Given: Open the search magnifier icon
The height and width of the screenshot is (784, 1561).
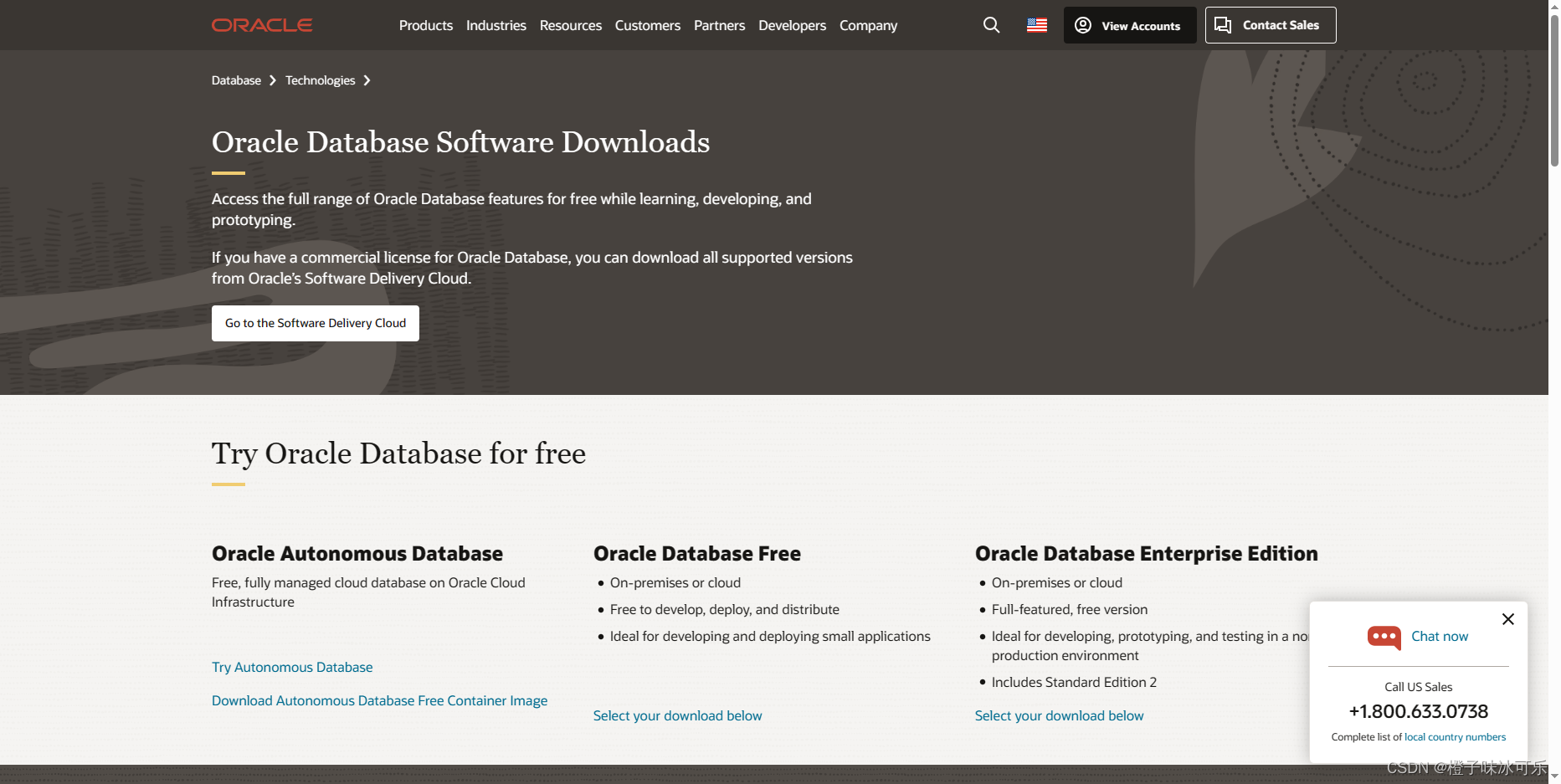Looking at the screenshot, I should coord(991,25).
